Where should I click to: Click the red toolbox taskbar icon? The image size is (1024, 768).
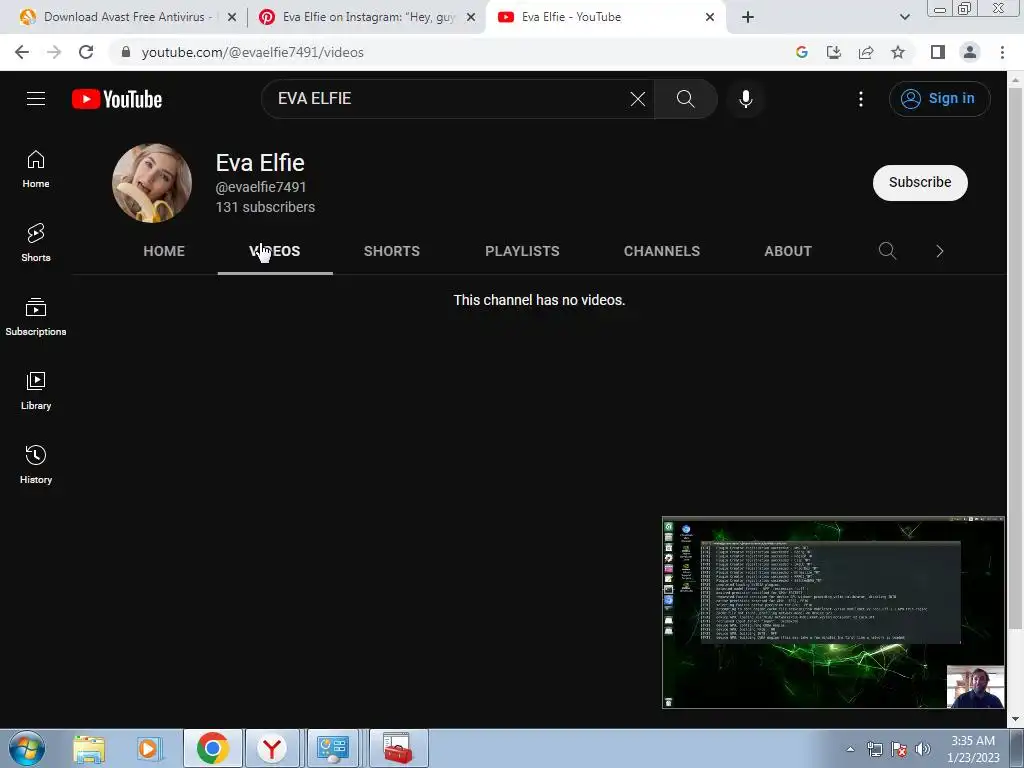398,748
